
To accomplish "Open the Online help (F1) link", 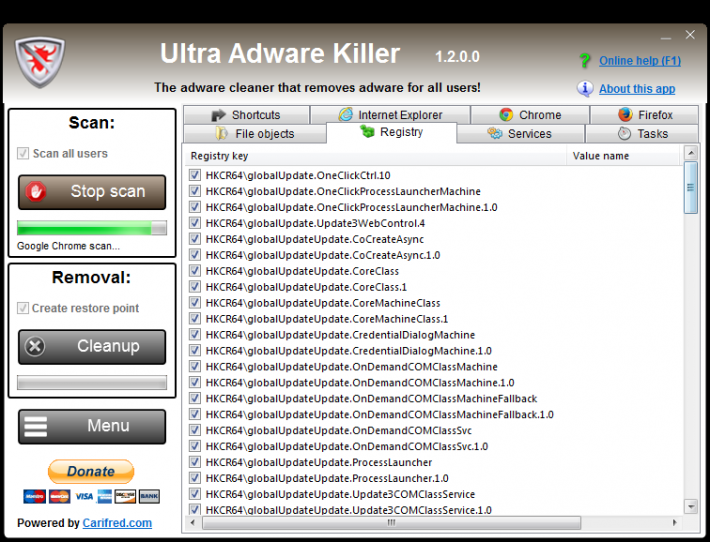I will pos(640,61).
